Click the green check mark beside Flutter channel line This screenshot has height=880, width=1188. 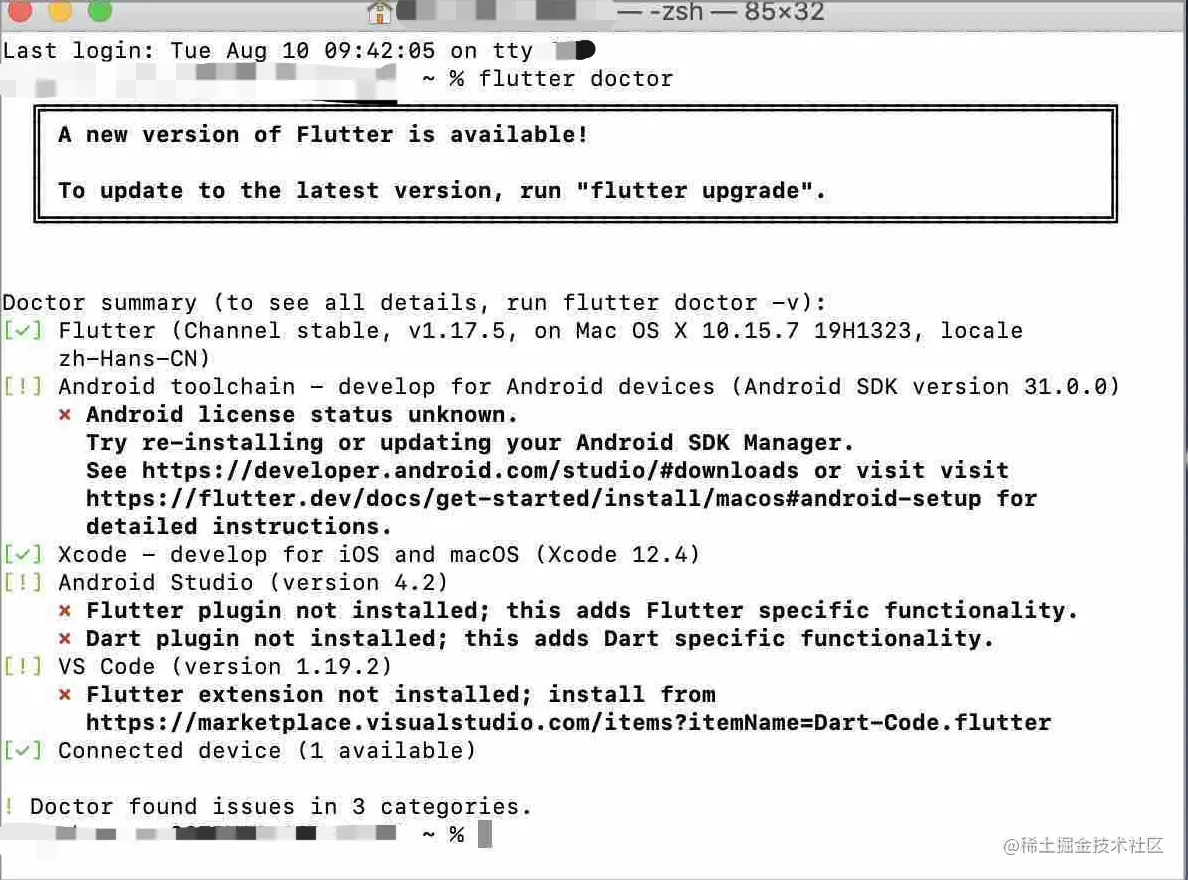coord(23,330)
